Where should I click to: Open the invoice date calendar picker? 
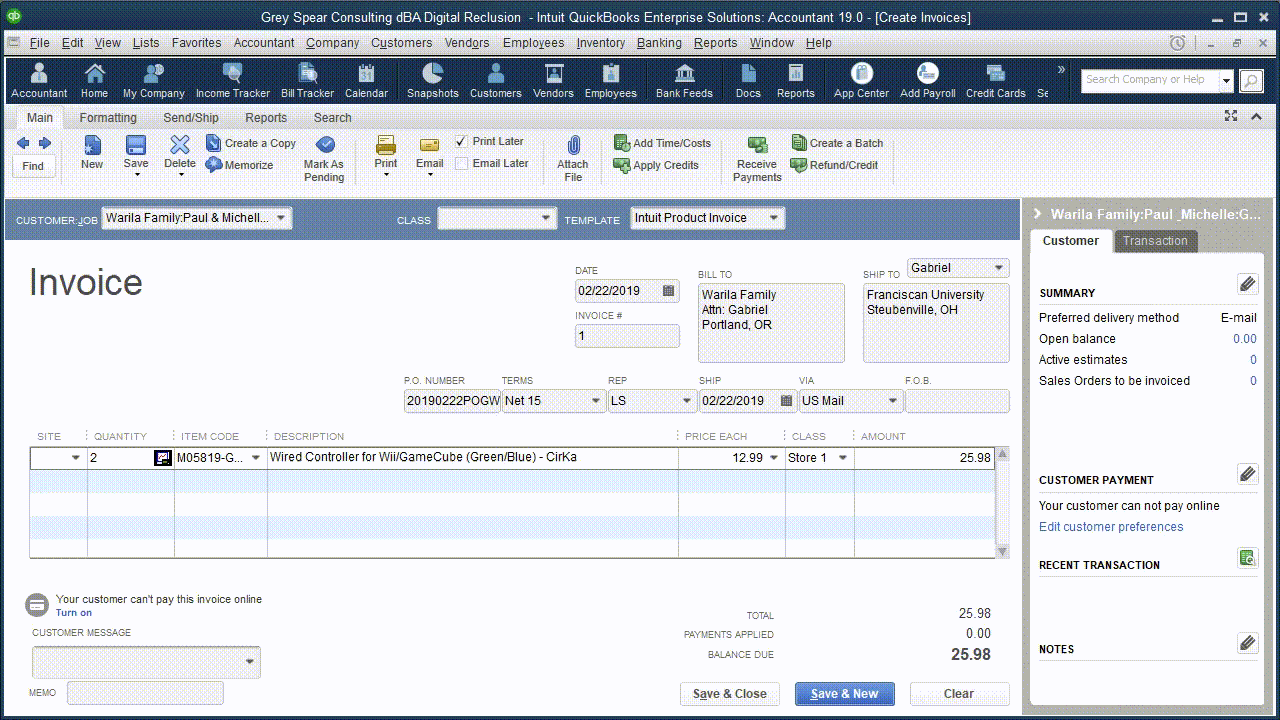(669, 291)
